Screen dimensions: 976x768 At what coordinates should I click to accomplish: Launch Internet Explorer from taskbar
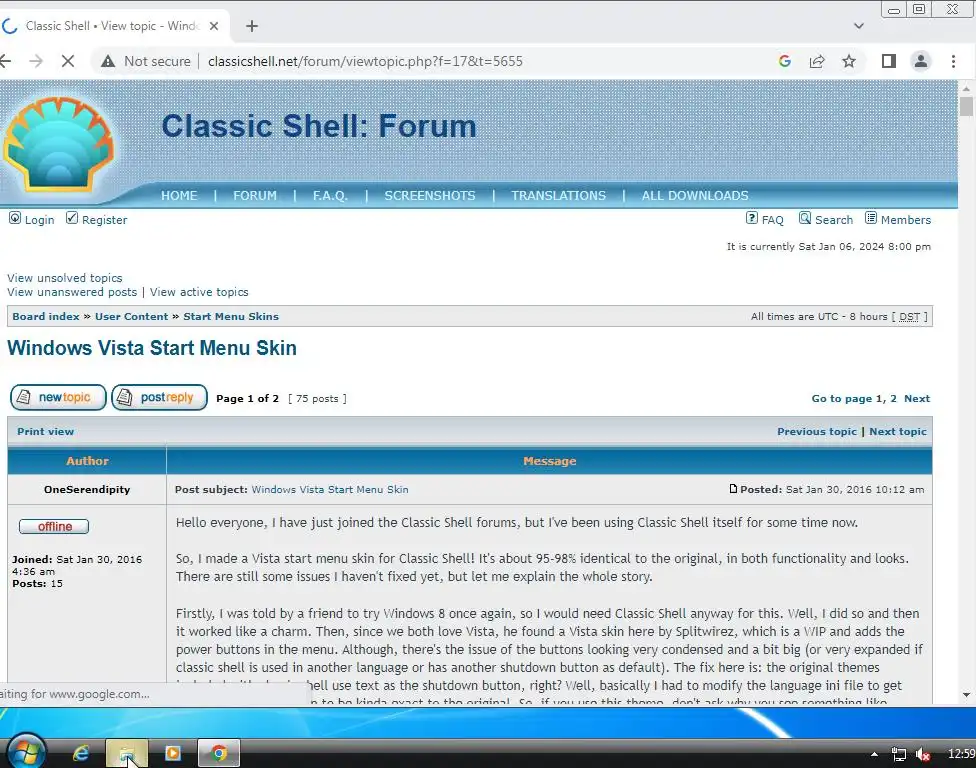[81, 754]
